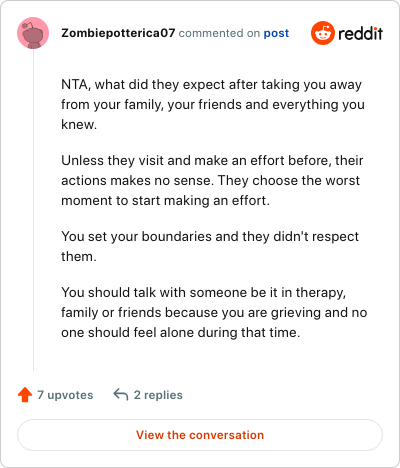400x468 pixels.
Task: Open the '2 replies' label
Action: click(x=158, y=395)
